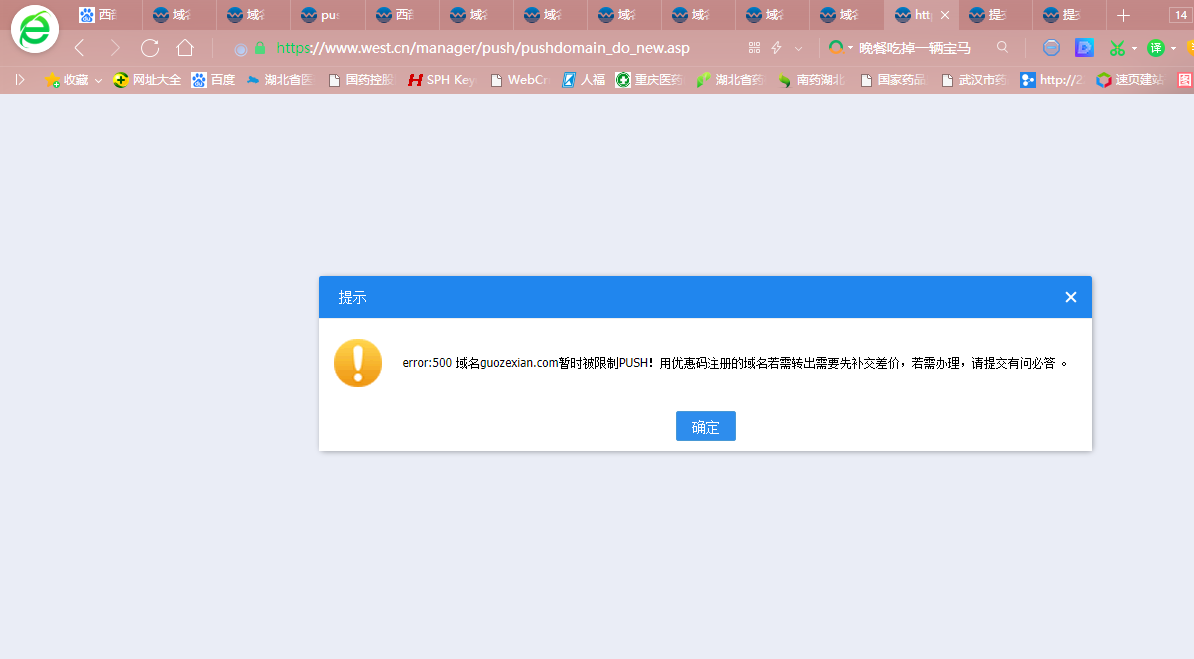Click the lightning speed-mode icon in address bar

pos(776,47)
